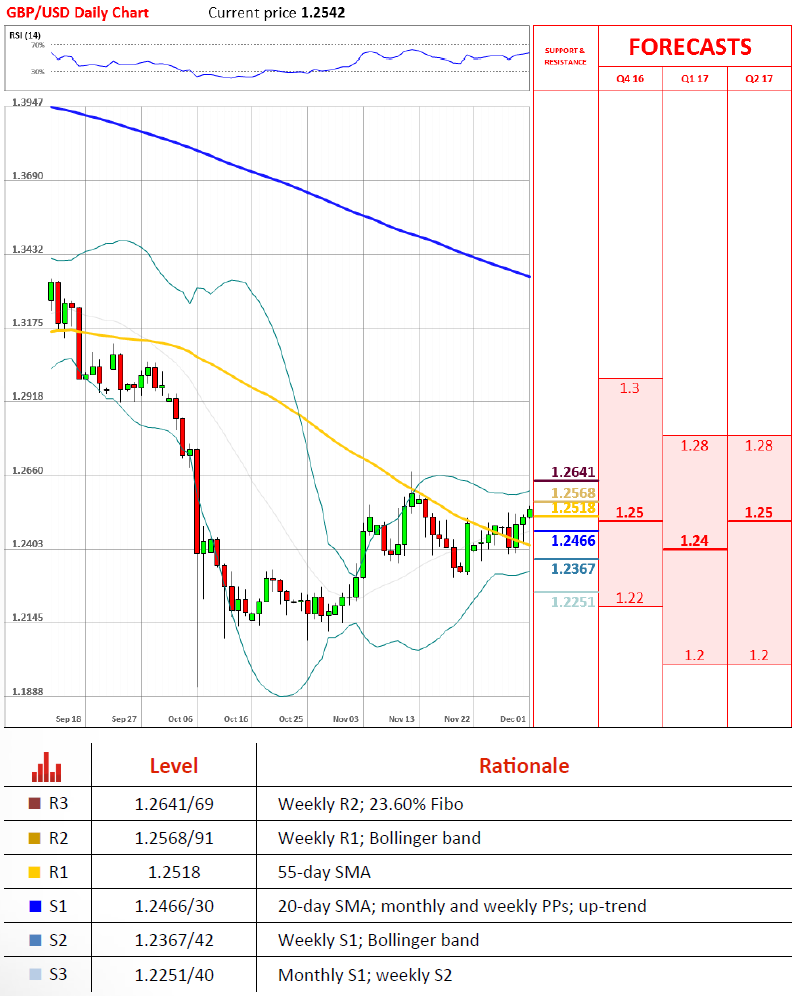Viewport: 800px width, 996px height.
Task: Click the 1.2466 support level label
Action: coord(573,541)
